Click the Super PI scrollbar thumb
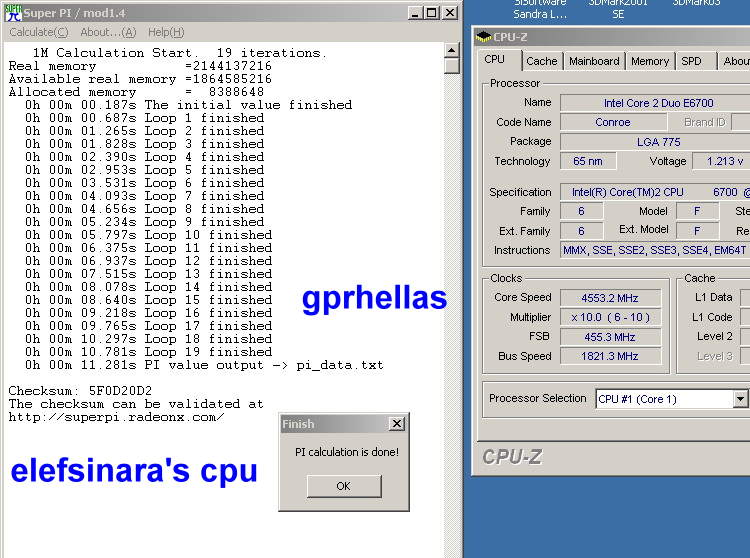 [452, 66]
